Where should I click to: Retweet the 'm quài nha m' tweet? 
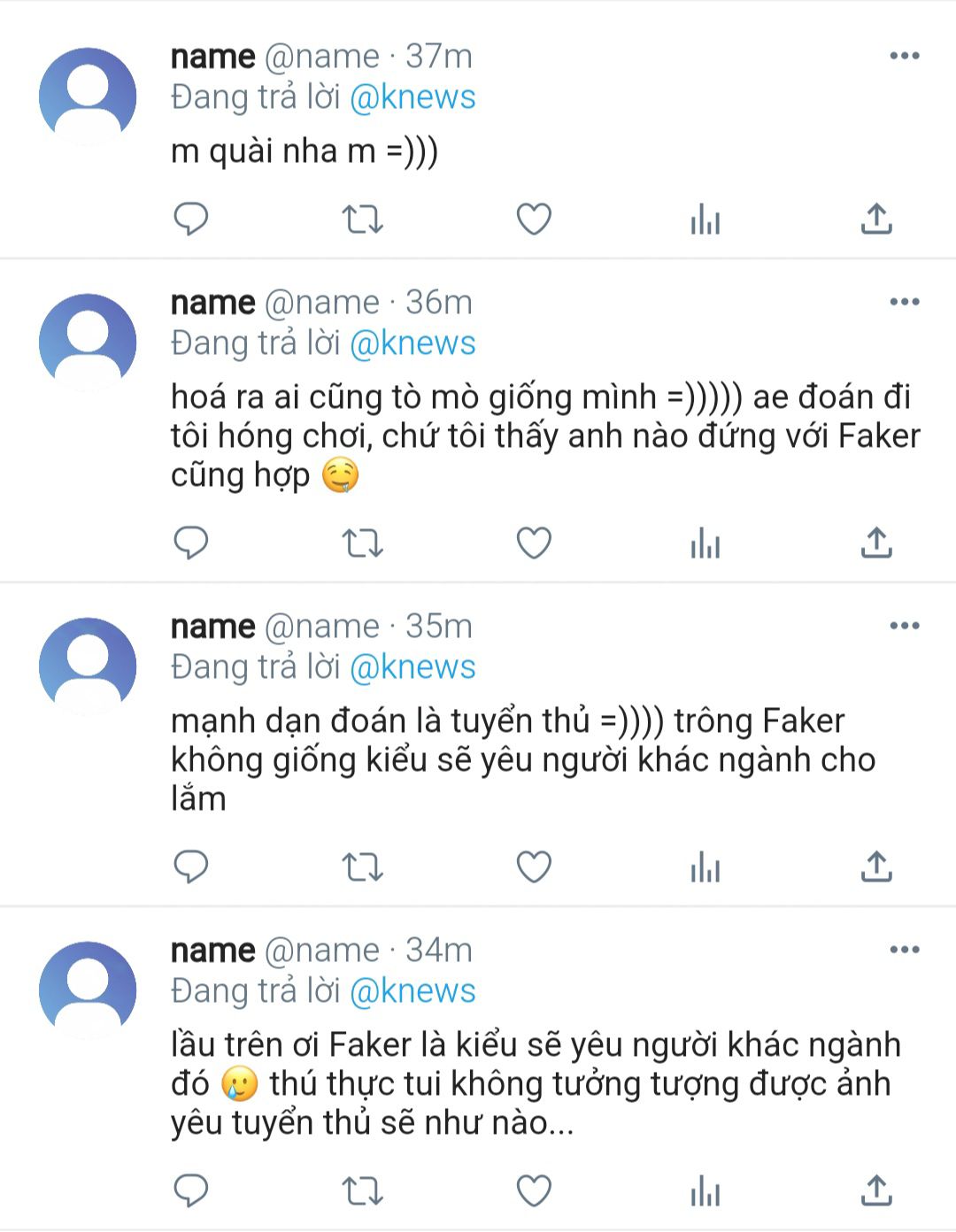(362, 219)
